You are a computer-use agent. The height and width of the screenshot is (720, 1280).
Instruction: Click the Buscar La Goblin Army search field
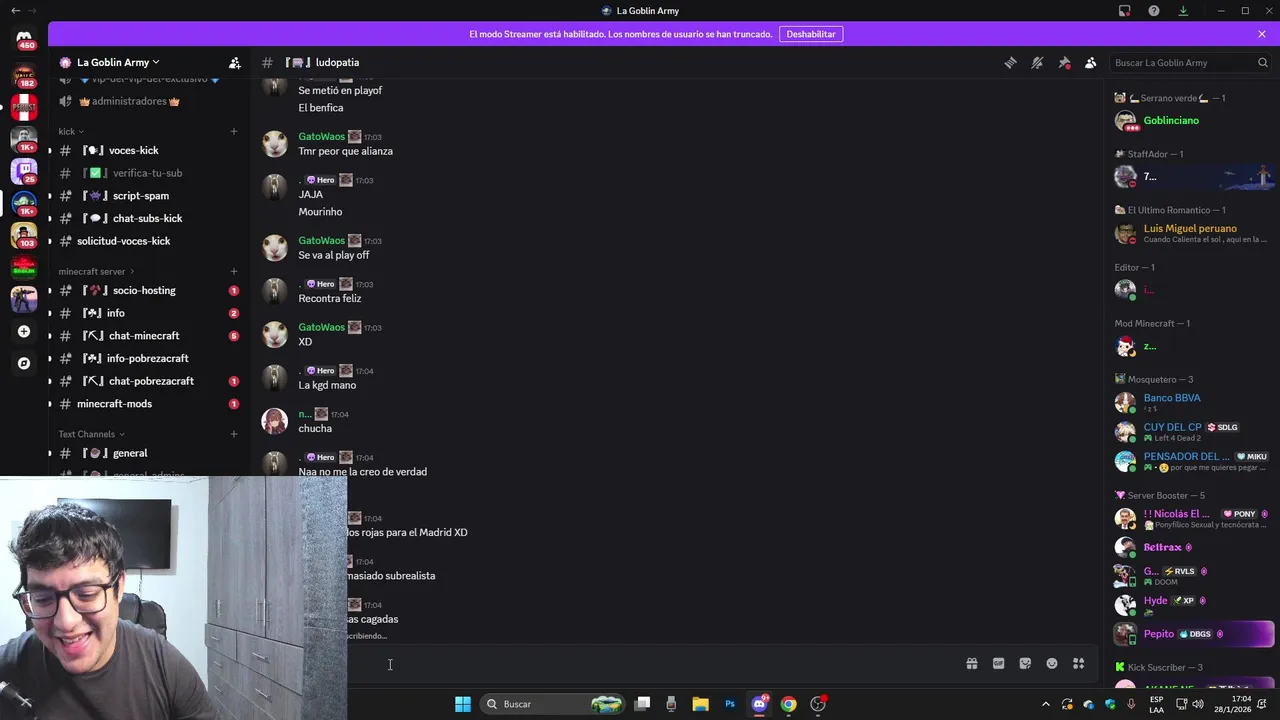(x=1190, y=62)
